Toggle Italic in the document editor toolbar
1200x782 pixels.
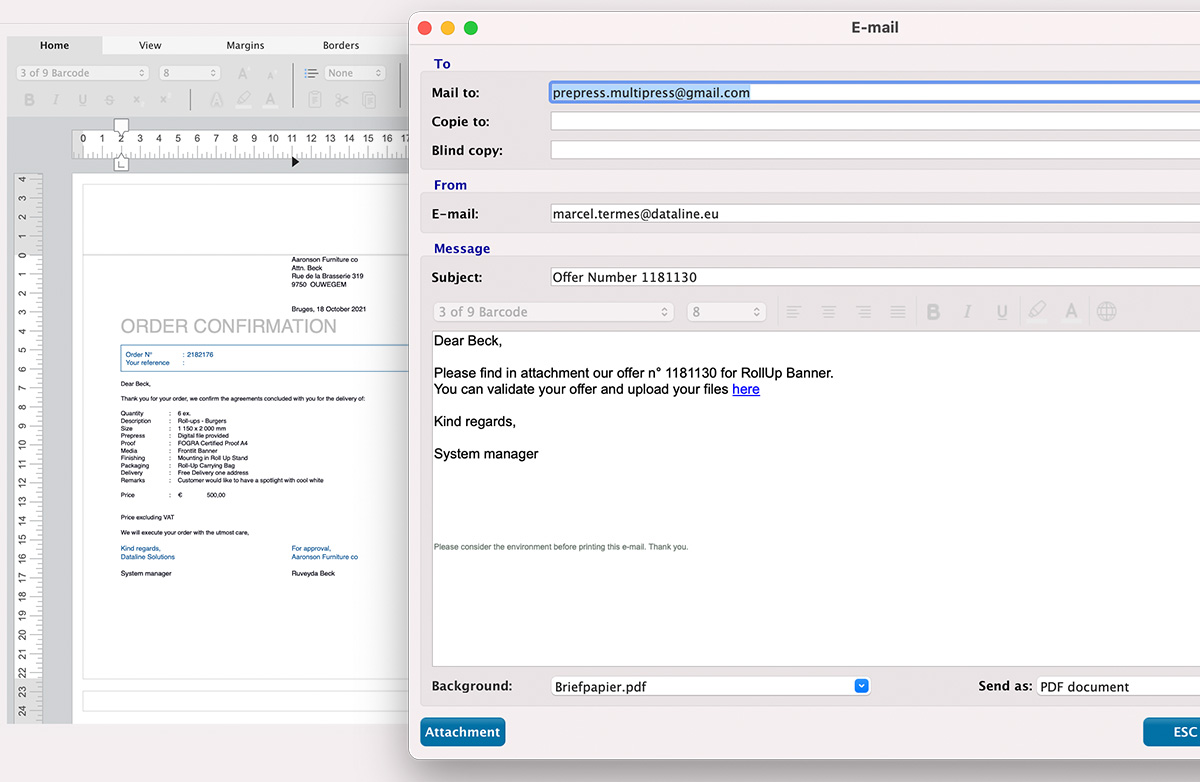click(x=56, y=100)
